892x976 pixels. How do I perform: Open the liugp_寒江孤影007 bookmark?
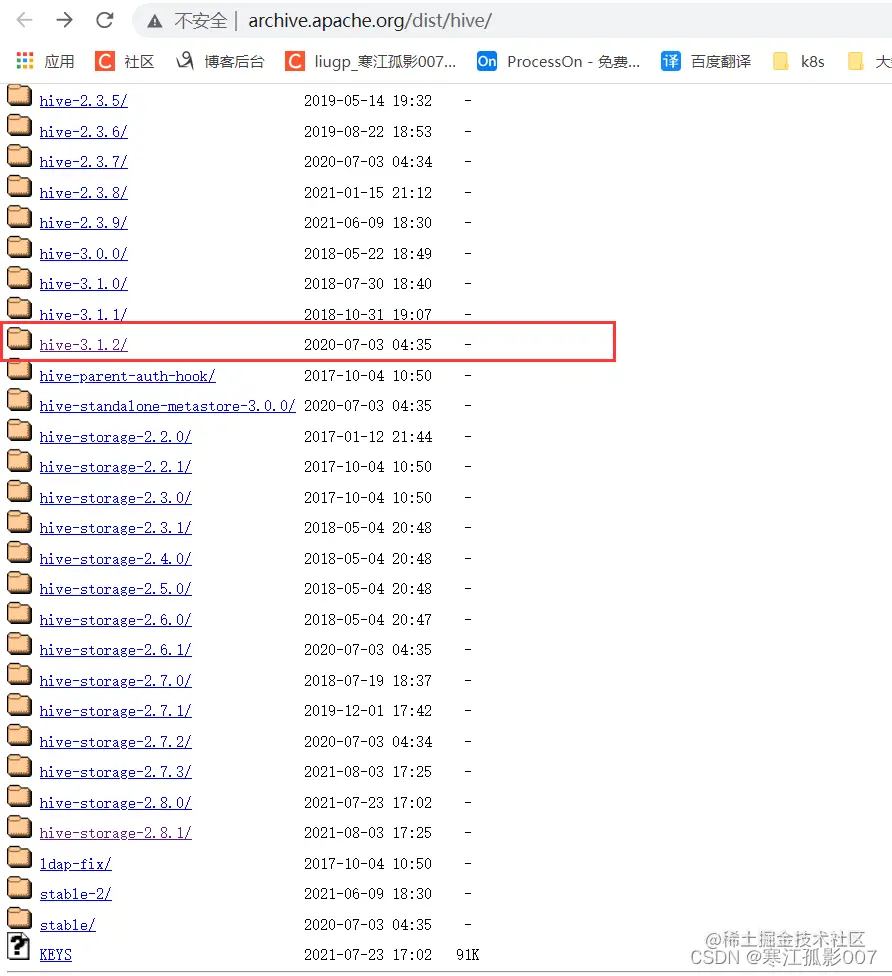[x=370, y=61]
